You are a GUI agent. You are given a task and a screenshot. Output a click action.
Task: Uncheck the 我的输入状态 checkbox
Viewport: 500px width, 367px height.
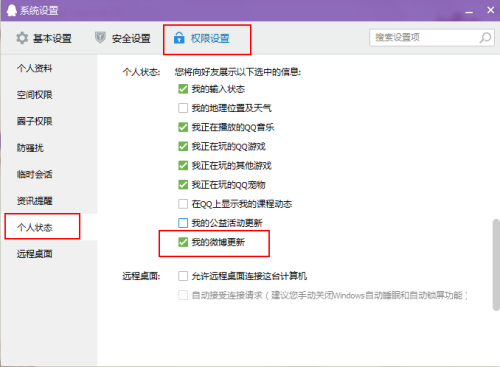tap(183, 89)
